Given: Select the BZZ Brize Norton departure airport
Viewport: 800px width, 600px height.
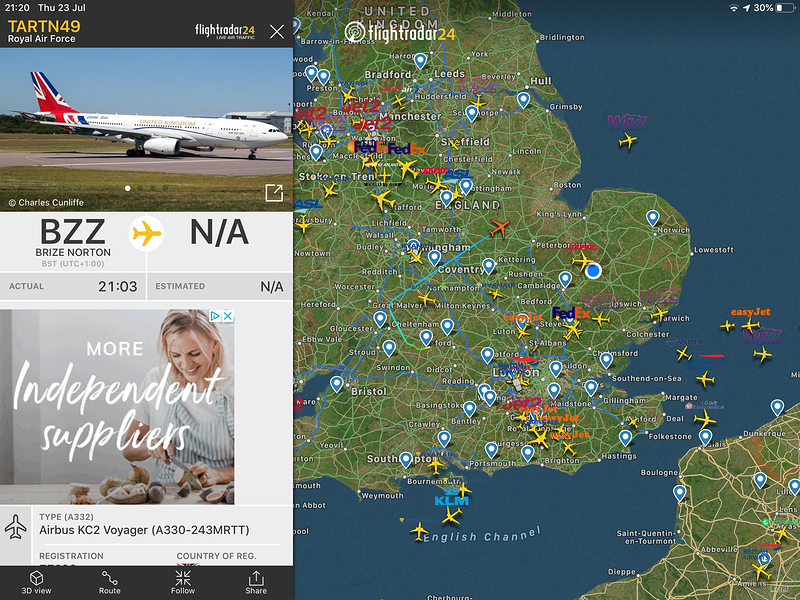Looking at the screenshot, I should coord(73,242).
